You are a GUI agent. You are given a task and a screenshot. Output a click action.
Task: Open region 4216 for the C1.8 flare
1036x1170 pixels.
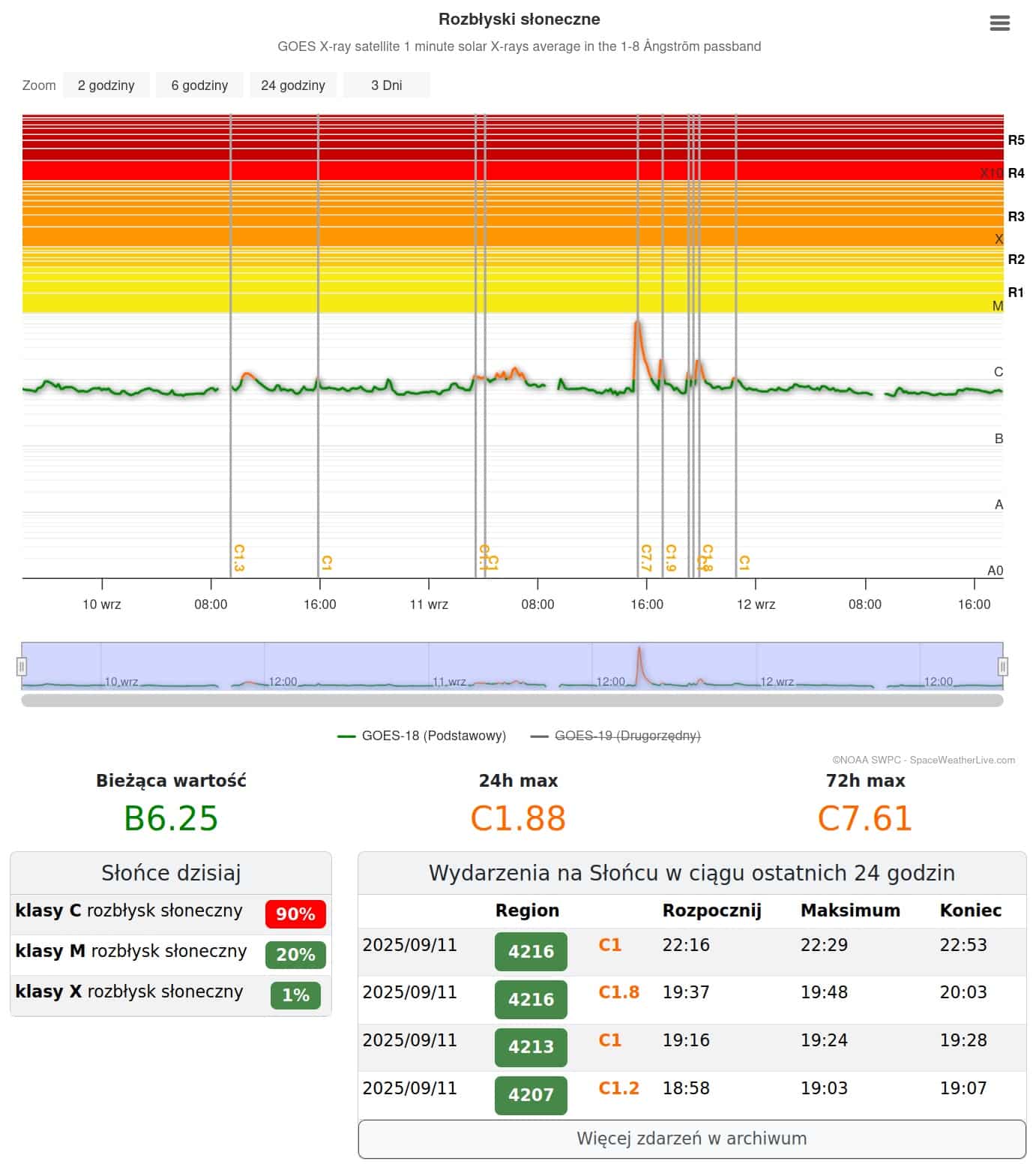point(531,1000)
